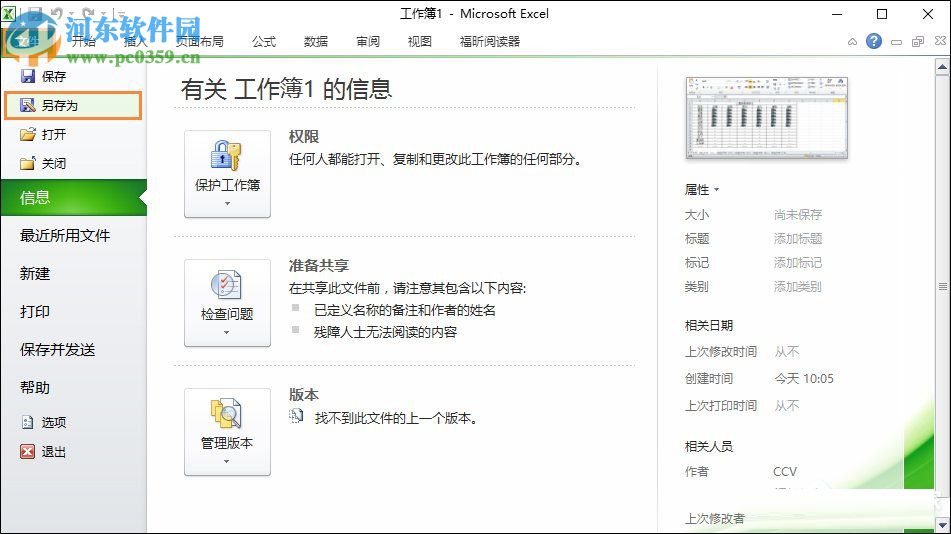
Task: Minimize the ribbon with caret icon
Action: (x=852, y=42)
